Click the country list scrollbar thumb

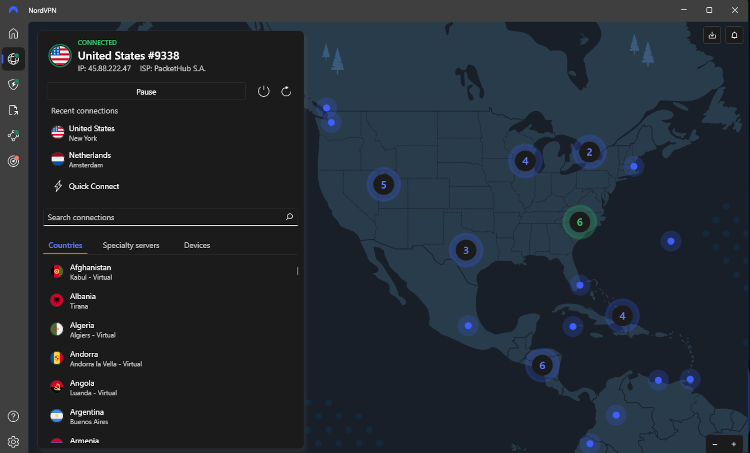[x=297, y=271]
